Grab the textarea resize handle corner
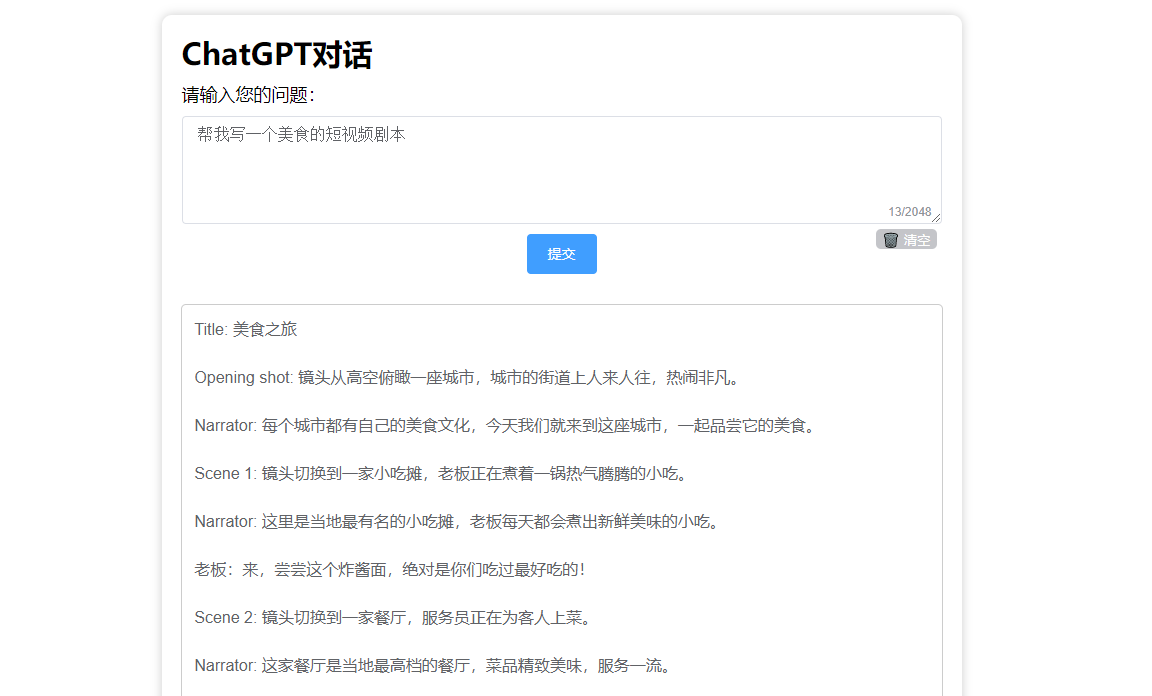The height and width of the screenshot is (696, 1152). click(x=936, y=218)
